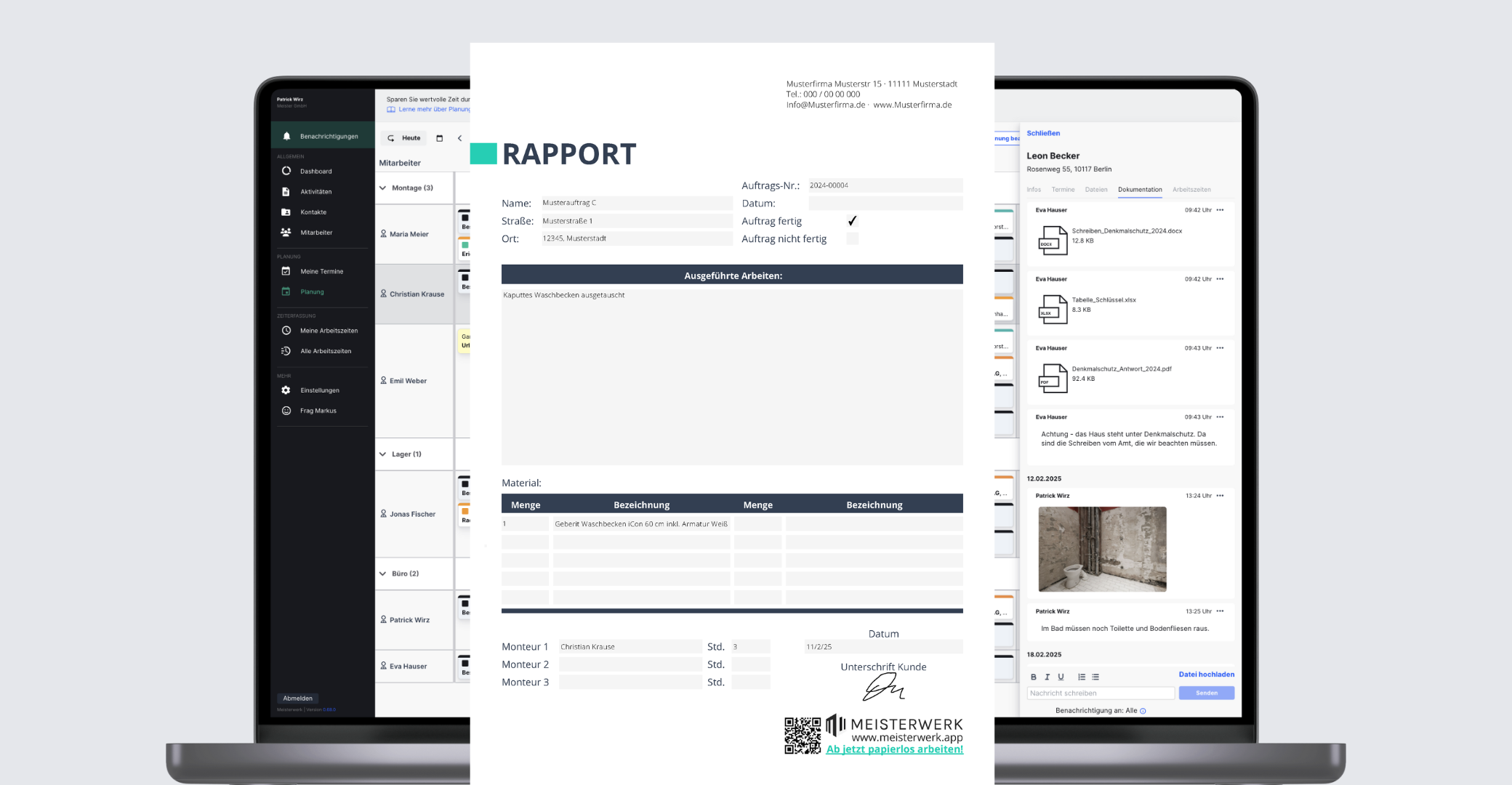The width and height of the screenshot is (1512, 785).
Task: Go to previous period with left arrow
Action: pyautogui.click(x=459, y=138)
